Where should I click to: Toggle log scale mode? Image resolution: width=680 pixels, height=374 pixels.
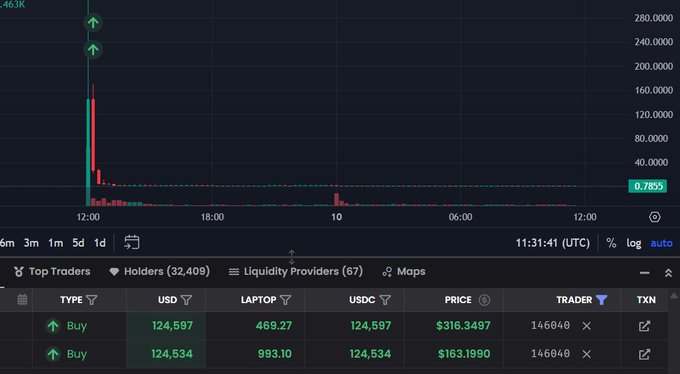(x=634, y=243)
